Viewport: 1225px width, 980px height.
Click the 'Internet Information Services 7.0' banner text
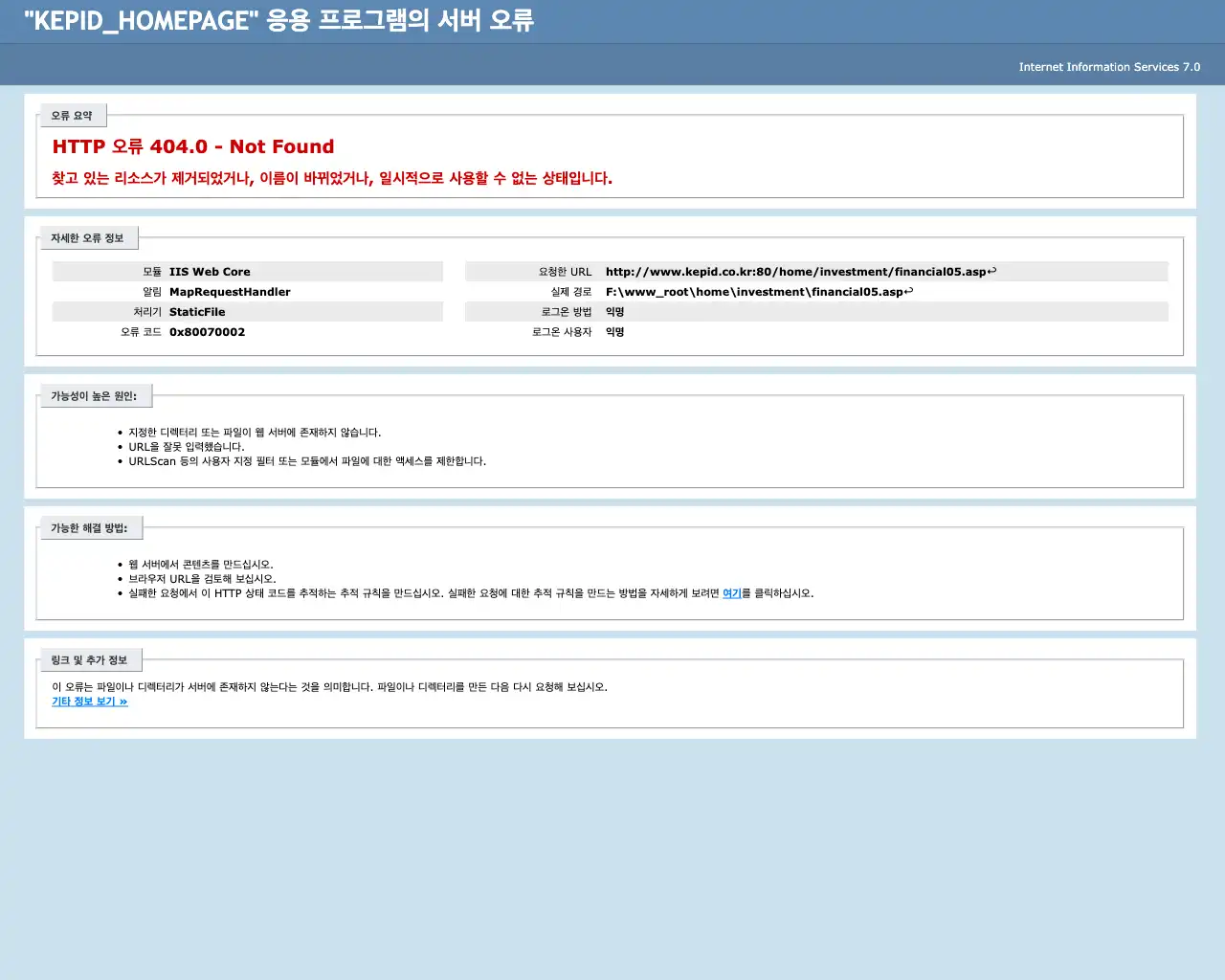(x=1109, y=67)
